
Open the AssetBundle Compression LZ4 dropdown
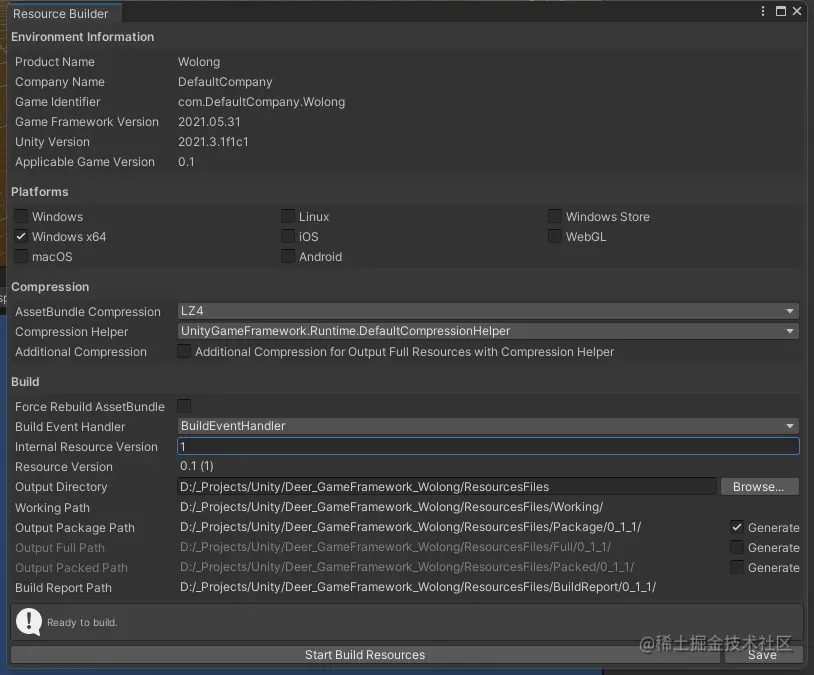[x=488, y=311]
